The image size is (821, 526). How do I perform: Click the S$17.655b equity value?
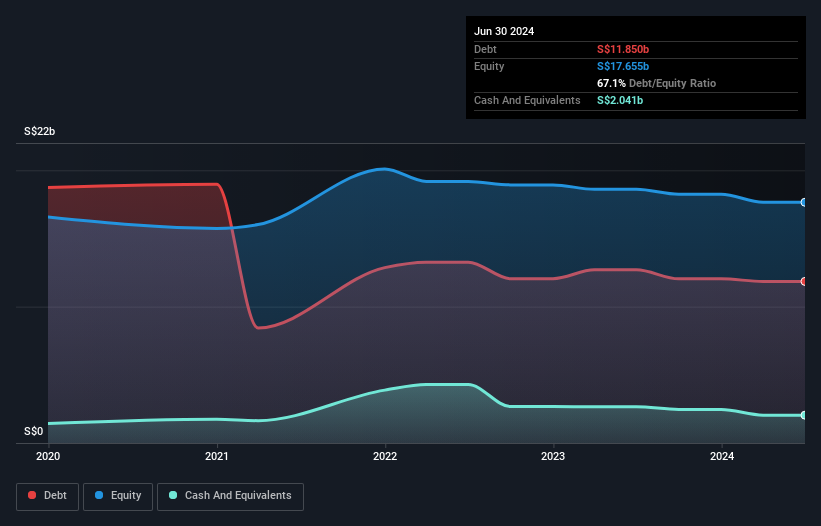pos(623,66)
